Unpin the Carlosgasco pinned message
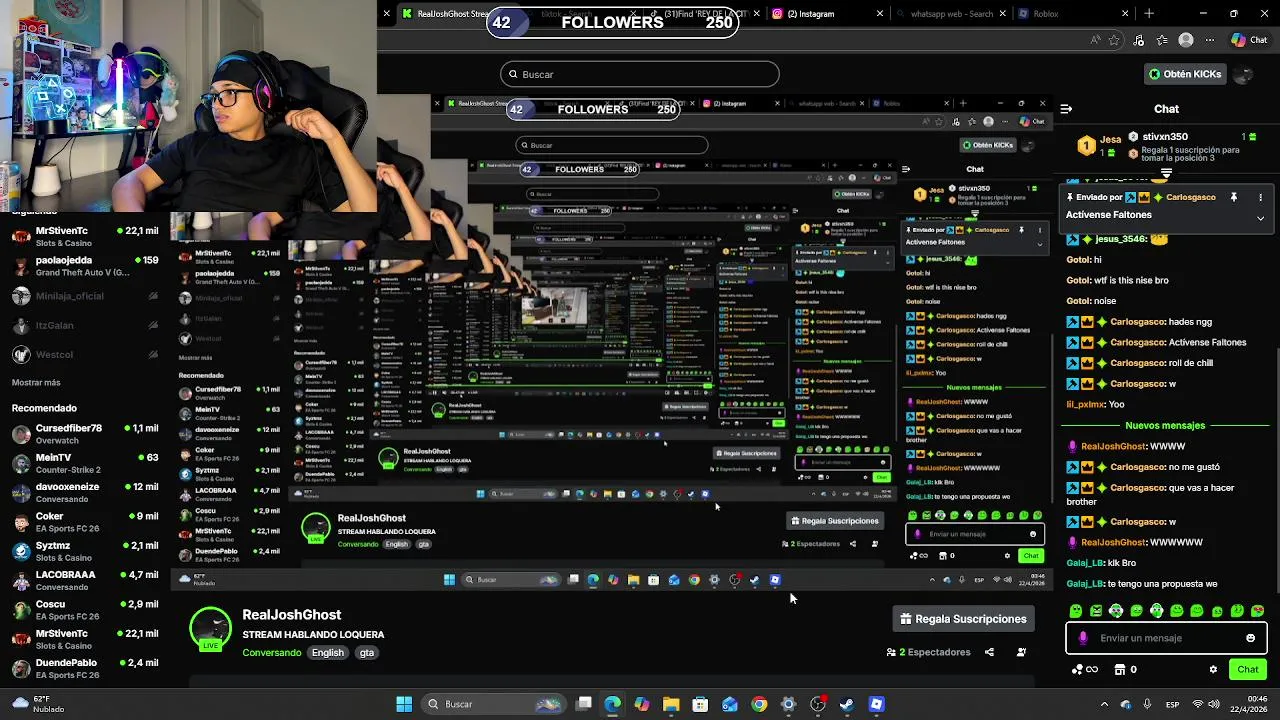 1234,198
